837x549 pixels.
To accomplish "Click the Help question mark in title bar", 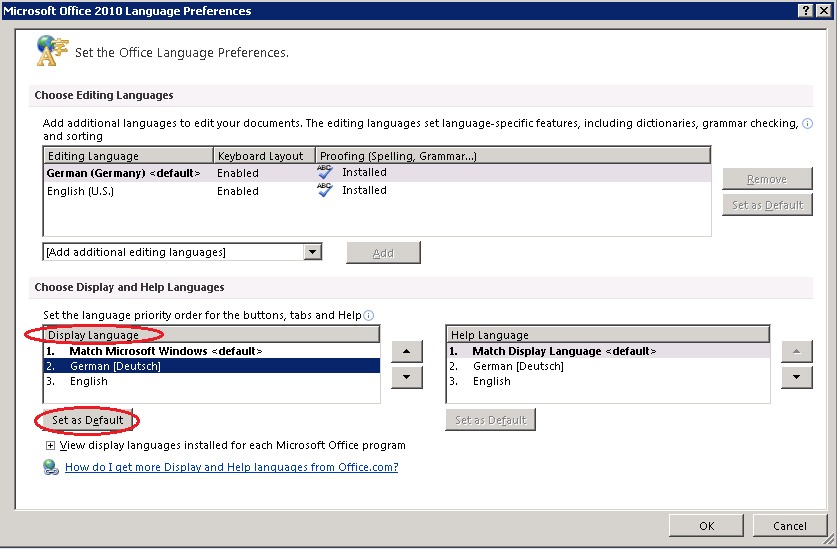I will [806, 10].
